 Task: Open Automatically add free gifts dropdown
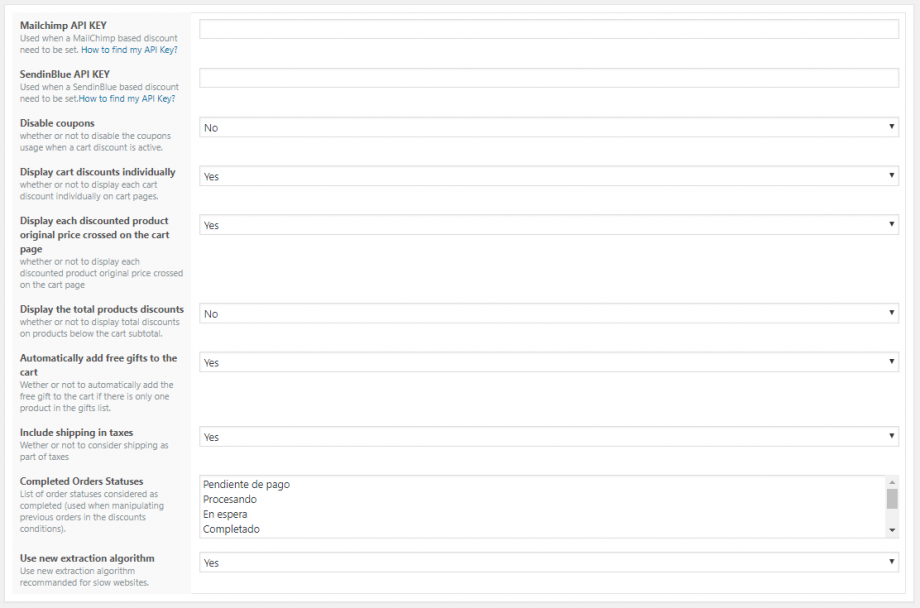tap(548, 362)
